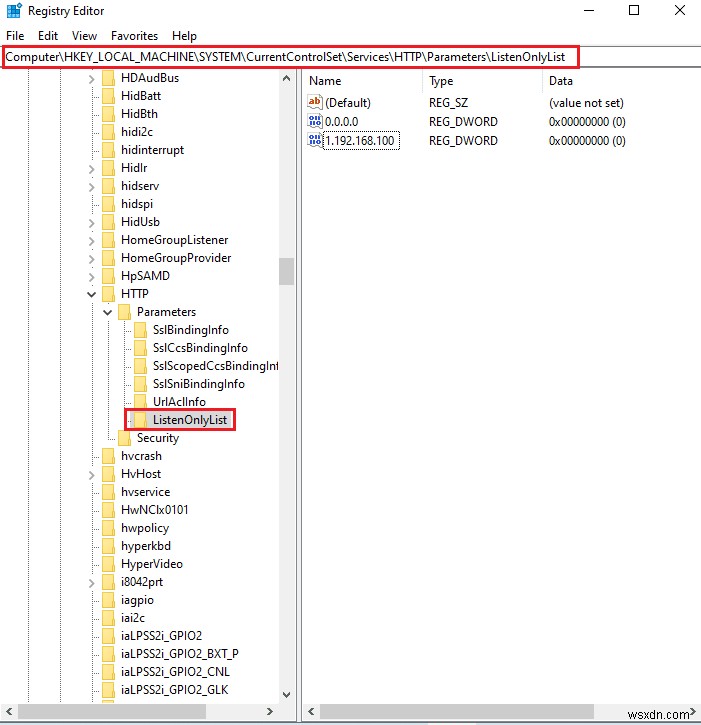This screenshot has height=725, width=701.
Task: Click the 1.192.168.100 DWORD value icon
Action: point(315,140)
